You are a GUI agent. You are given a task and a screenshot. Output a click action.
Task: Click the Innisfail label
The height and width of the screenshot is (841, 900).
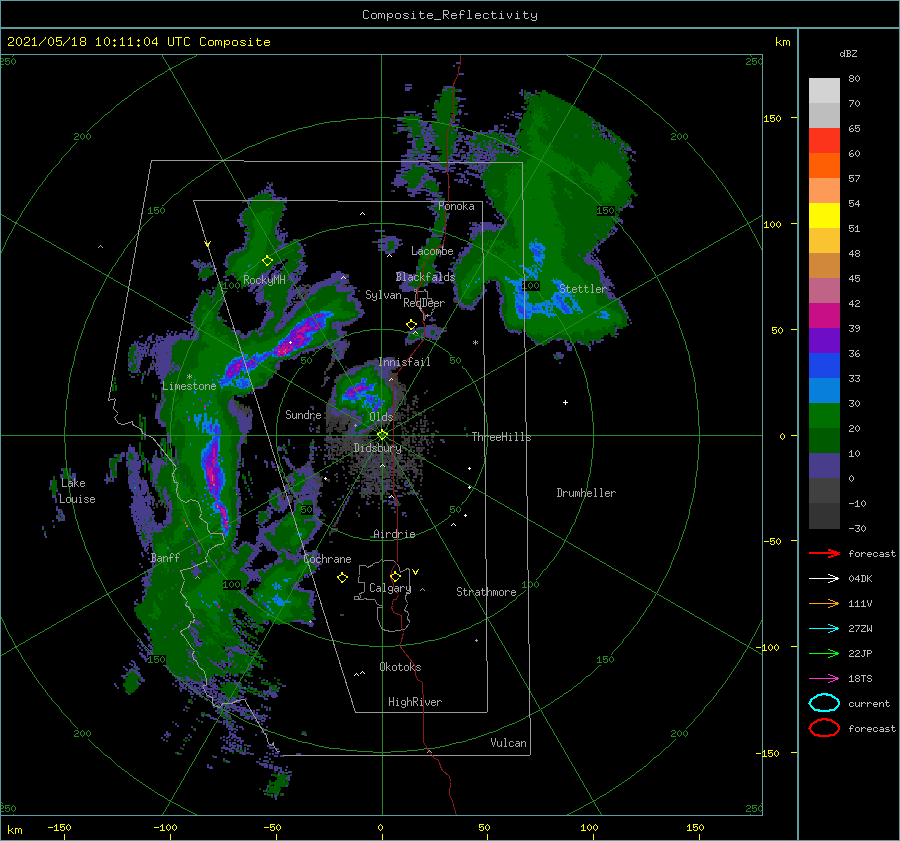coord(404,362)
